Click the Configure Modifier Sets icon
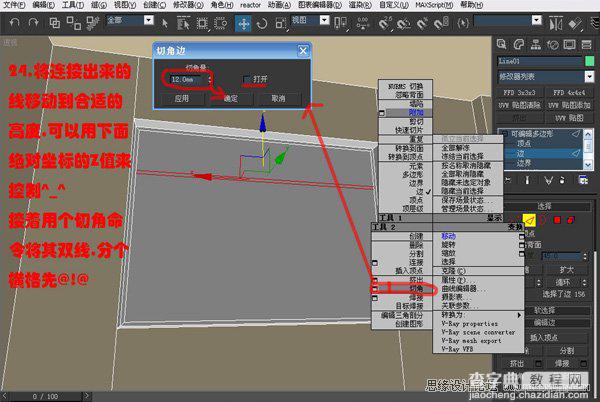Image resolution: width=600 pixels, height=402 pixels. click(583, 180)
